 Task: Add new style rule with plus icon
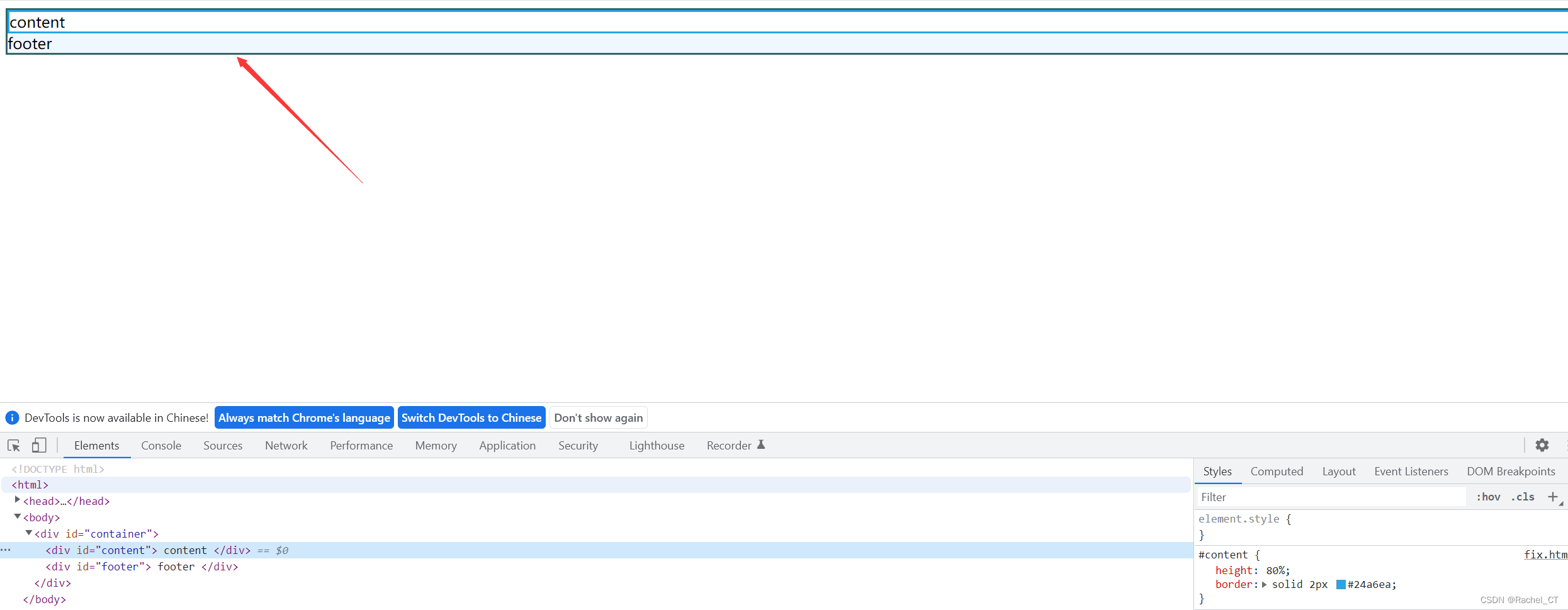1553,497
